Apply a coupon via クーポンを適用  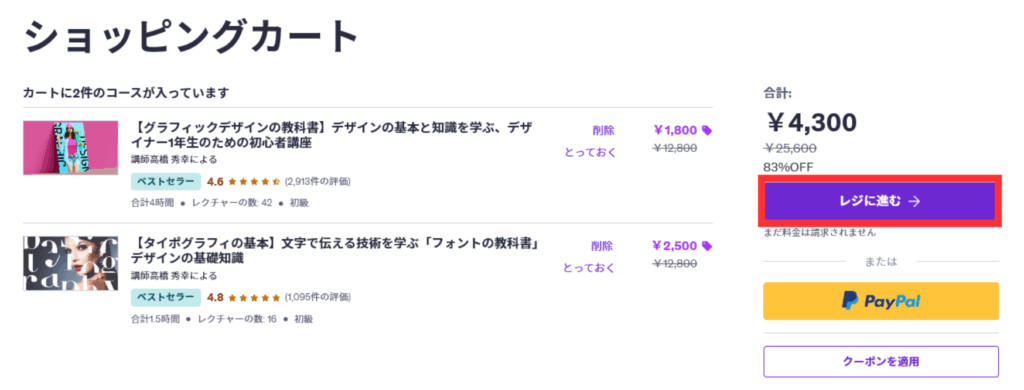[881, 361]
